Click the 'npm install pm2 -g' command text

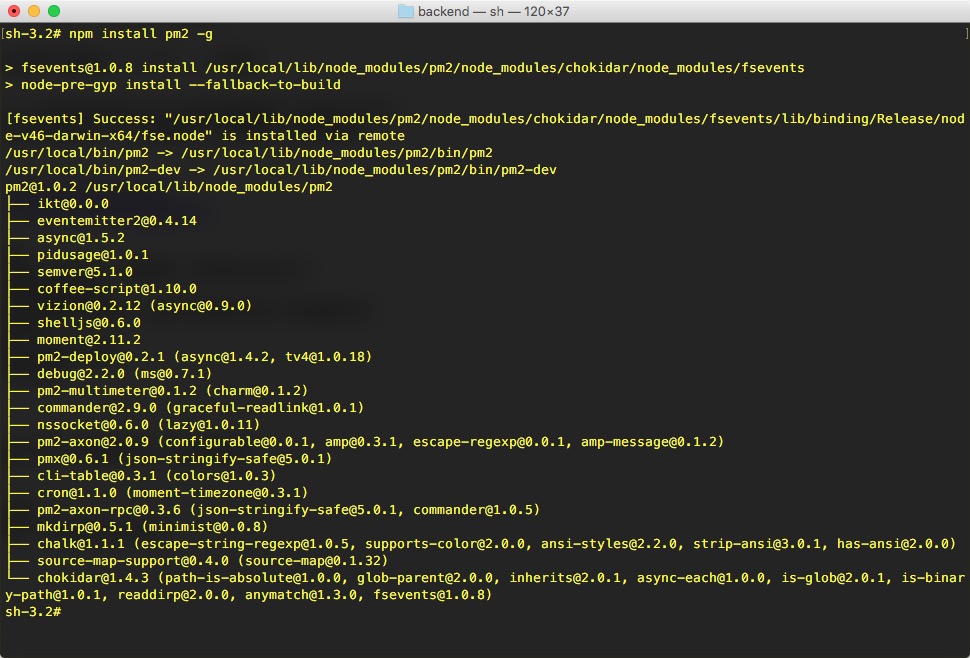[x=140, y=34]
